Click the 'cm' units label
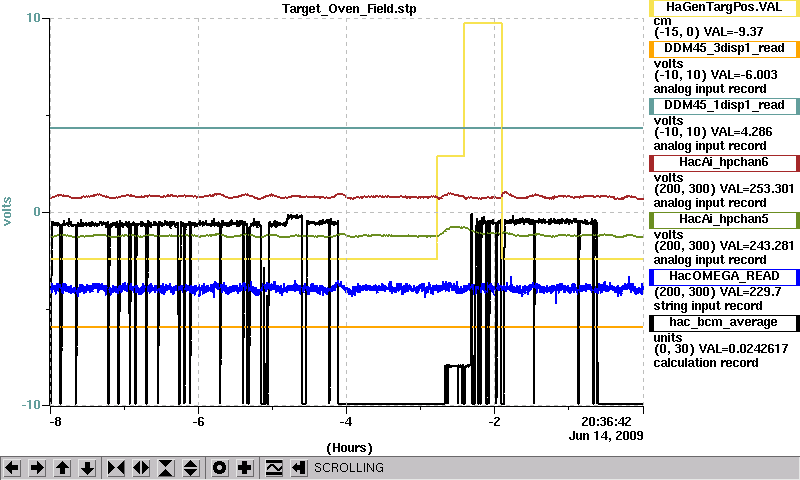800x480 pixels. [662, 21]
